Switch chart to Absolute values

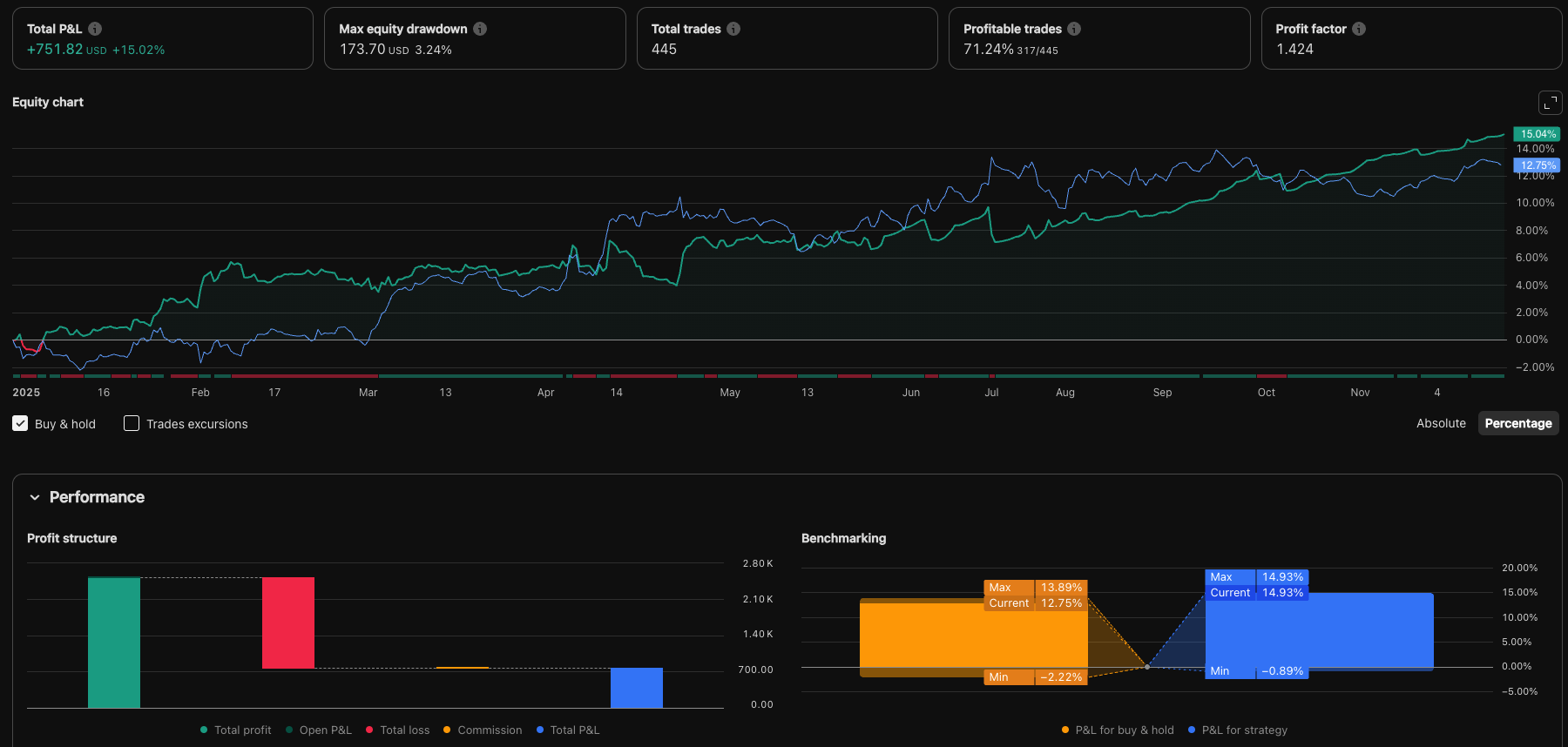tap(1441, 423)
